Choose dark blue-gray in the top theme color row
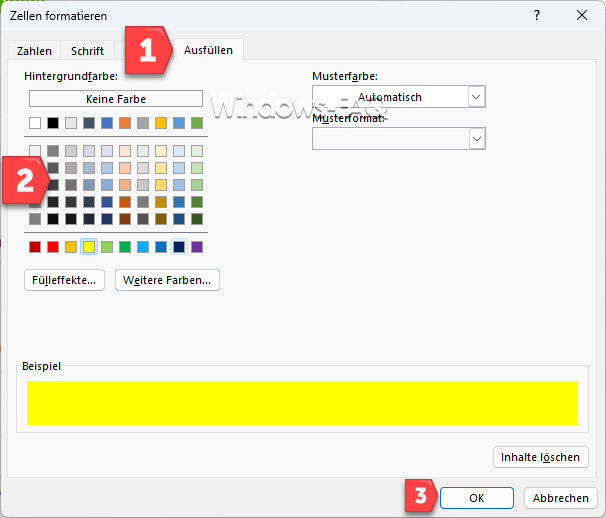606x518 pixels. pyautogui.click(x=89, y=123)
